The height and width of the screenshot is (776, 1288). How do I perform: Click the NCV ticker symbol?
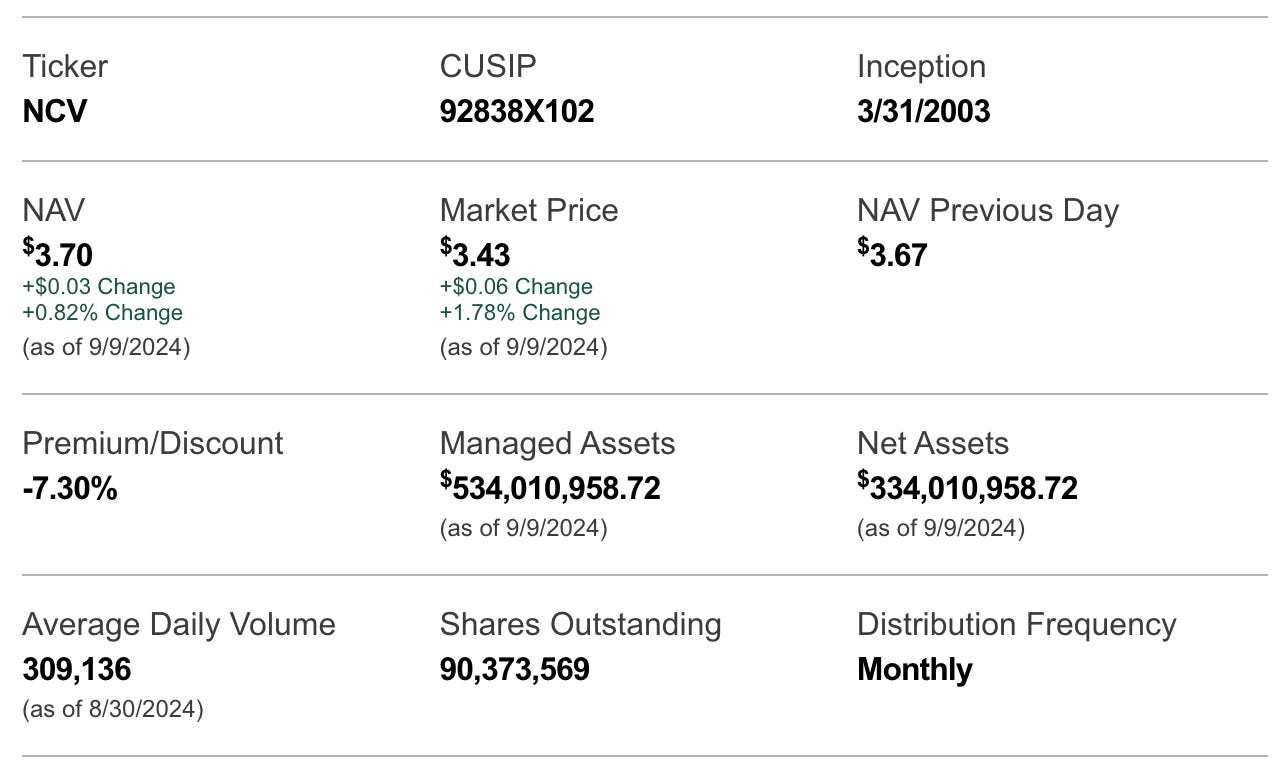click(x=55, y=110)
